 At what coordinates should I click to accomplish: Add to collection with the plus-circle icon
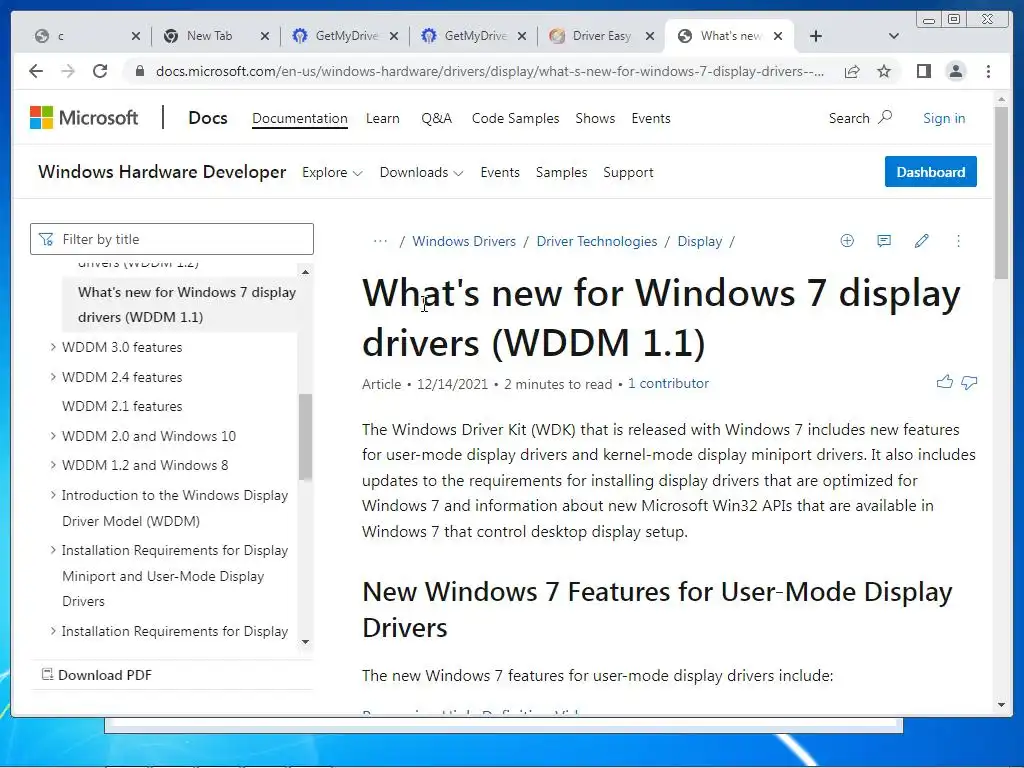847,241
